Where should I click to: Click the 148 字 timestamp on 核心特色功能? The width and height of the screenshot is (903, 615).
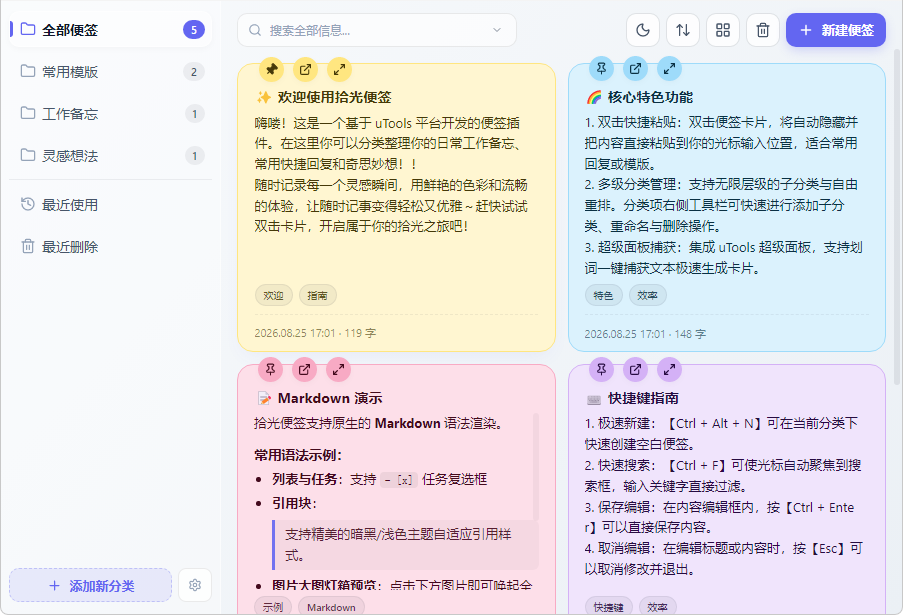pos(645,334)
